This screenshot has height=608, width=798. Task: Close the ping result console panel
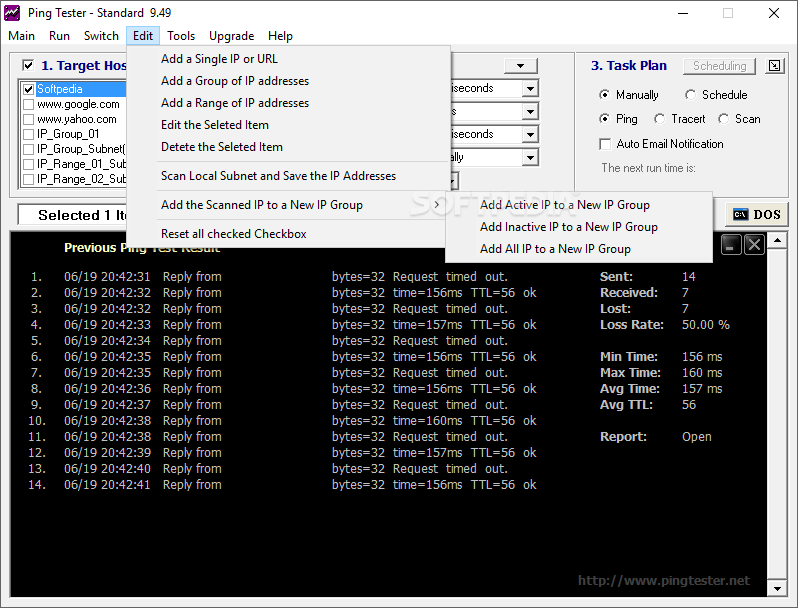pos(754,245)
